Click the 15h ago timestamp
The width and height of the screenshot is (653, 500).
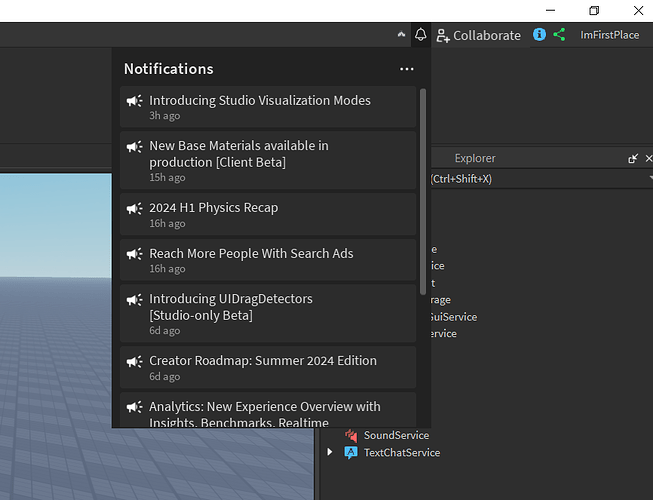(167, 177)
